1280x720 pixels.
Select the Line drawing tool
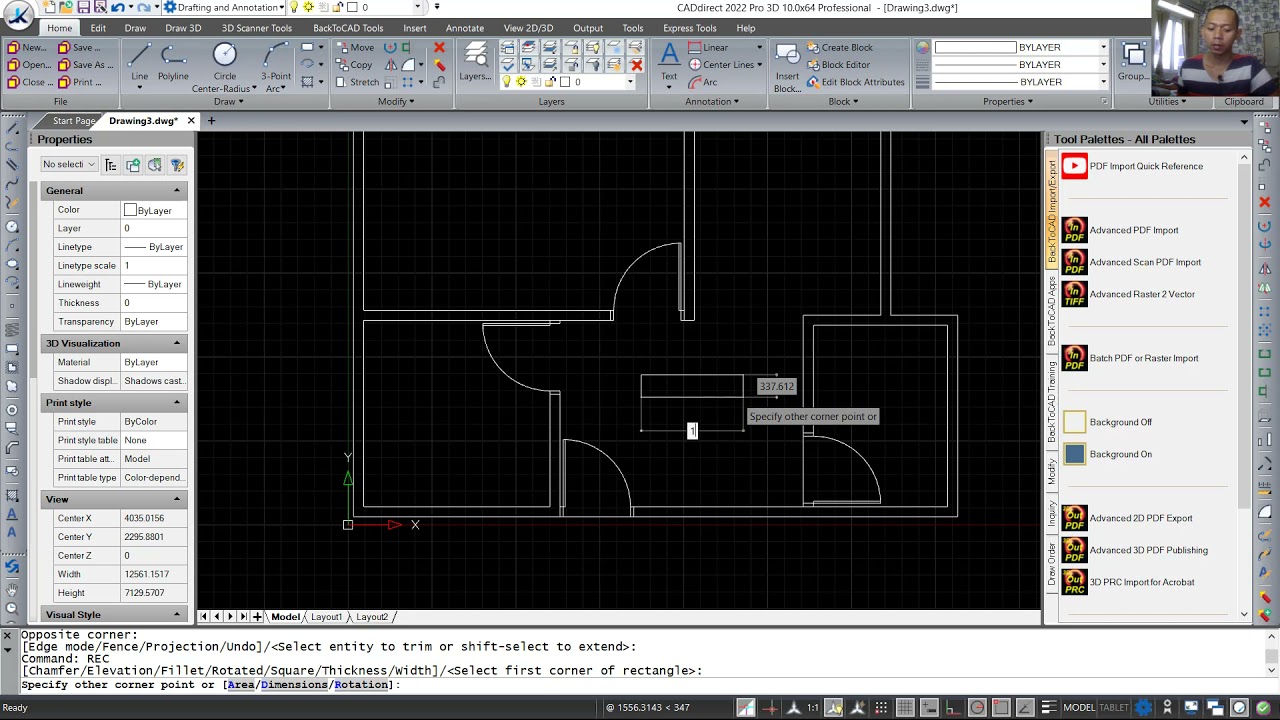click(x=139, y=62)
